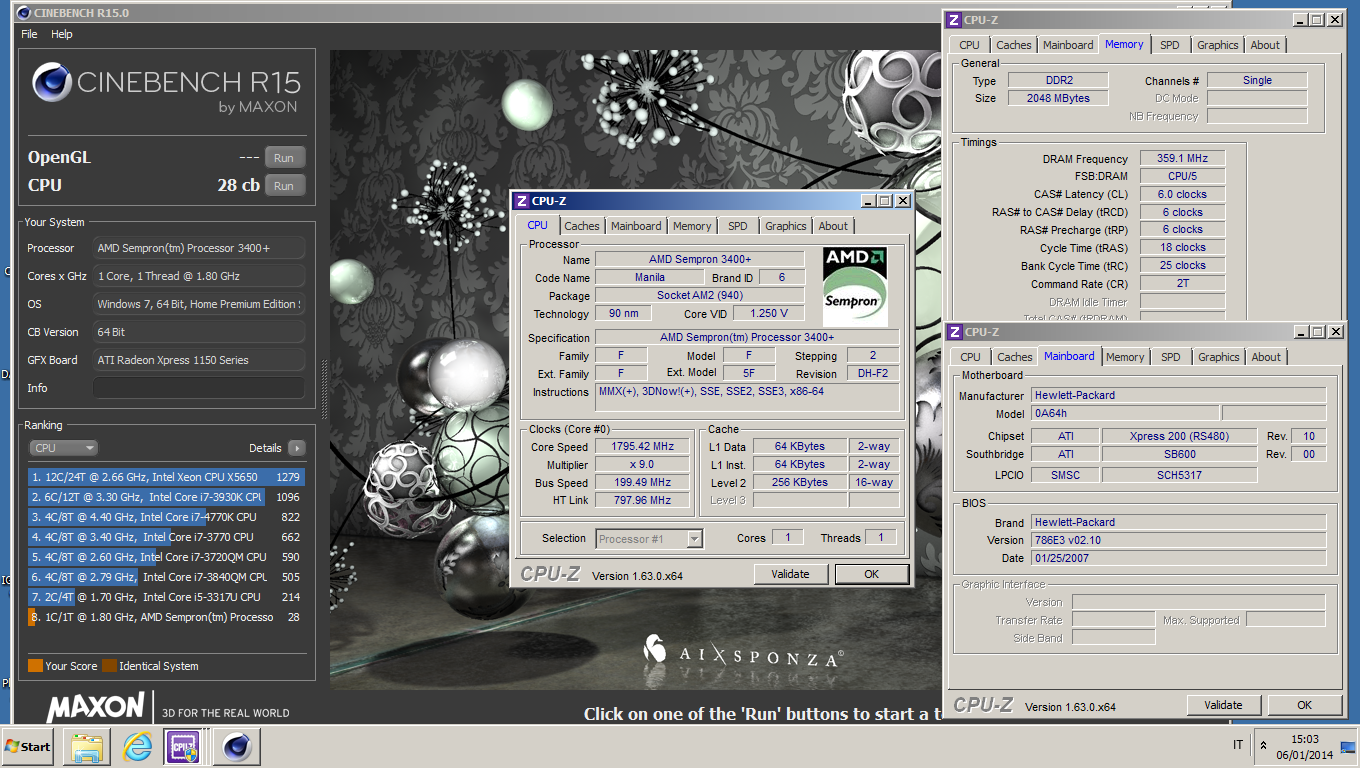Click the memory Type value DDR2
The width and height of the screenshot is (1360, 768).
[x=1057, y=81]
